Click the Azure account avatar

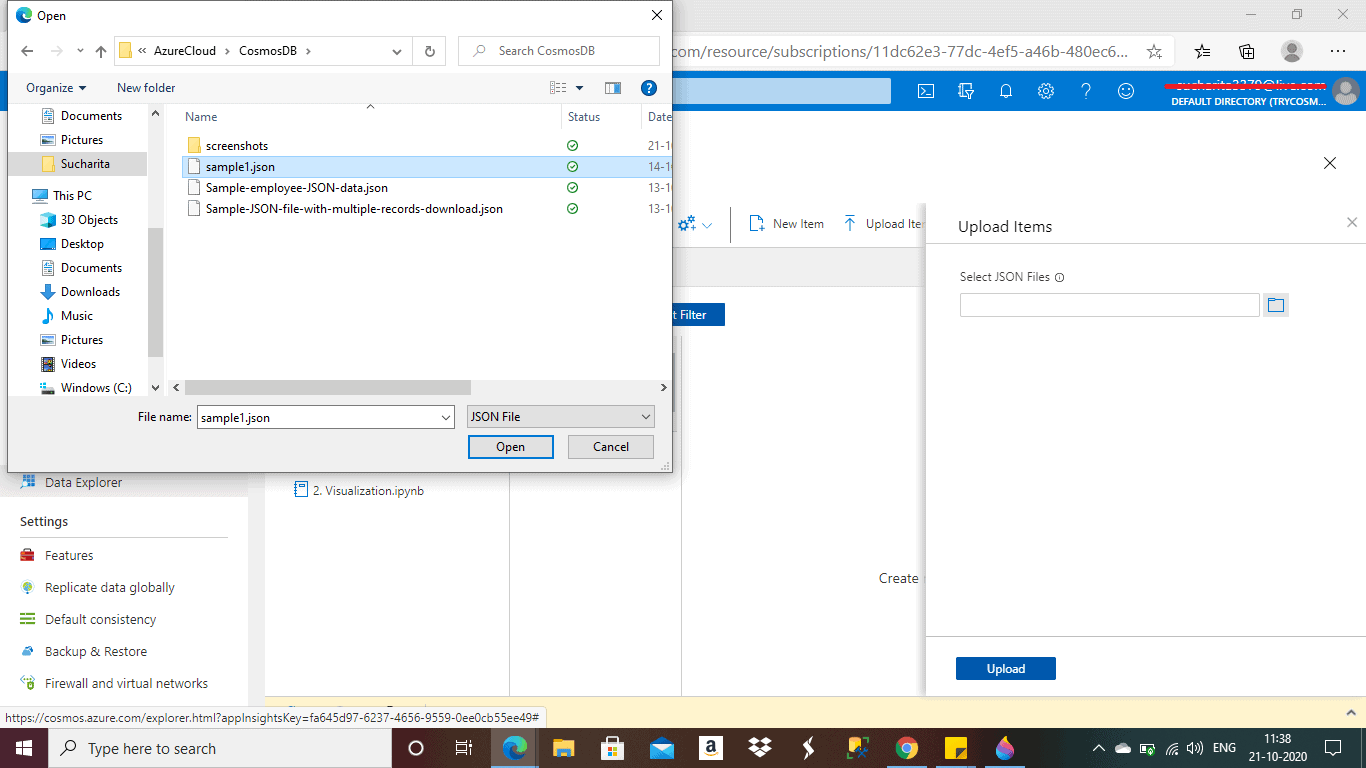1346,91
